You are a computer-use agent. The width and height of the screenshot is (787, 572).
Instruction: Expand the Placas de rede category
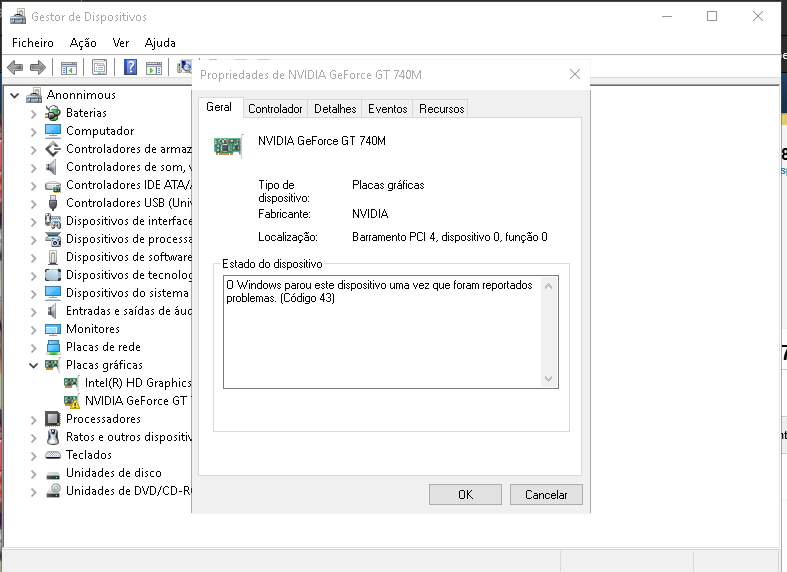[x=34, y=348]
